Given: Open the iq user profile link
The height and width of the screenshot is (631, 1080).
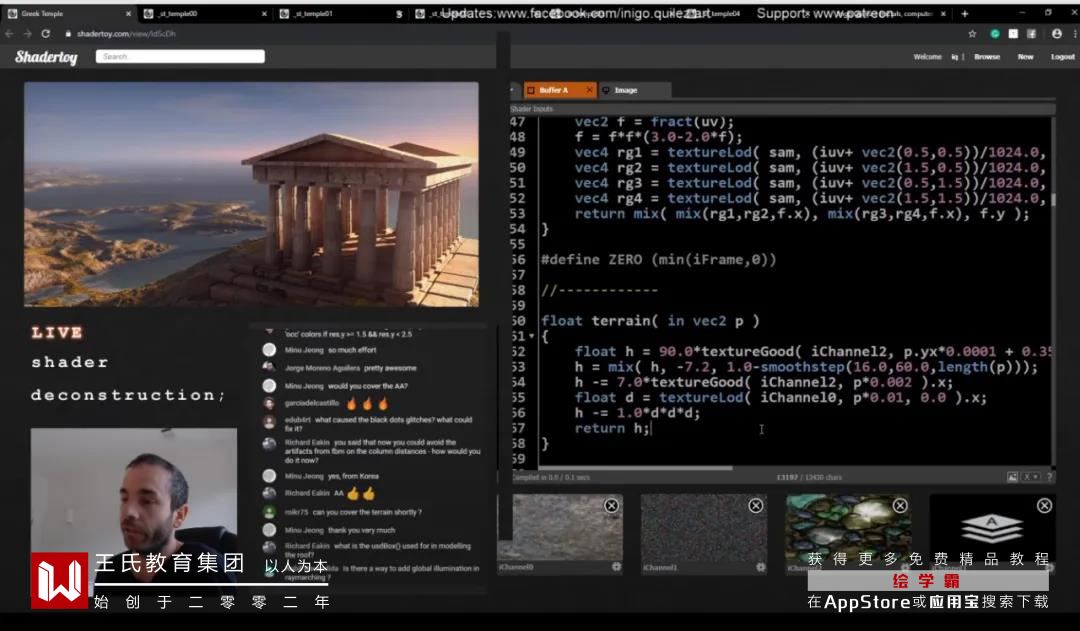Looking at the screenshot, I should click(955, 57).
